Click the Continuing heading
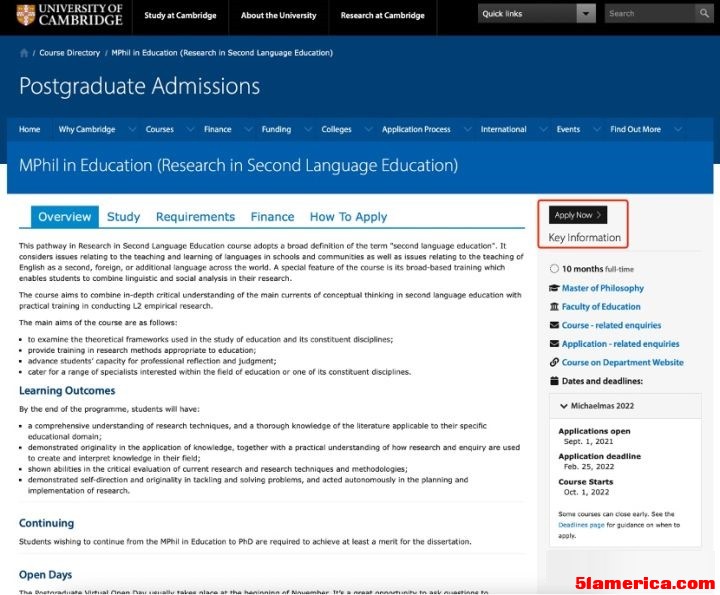Image resolution: width=720 pixels, height=595 pixels. coord(46,523)
